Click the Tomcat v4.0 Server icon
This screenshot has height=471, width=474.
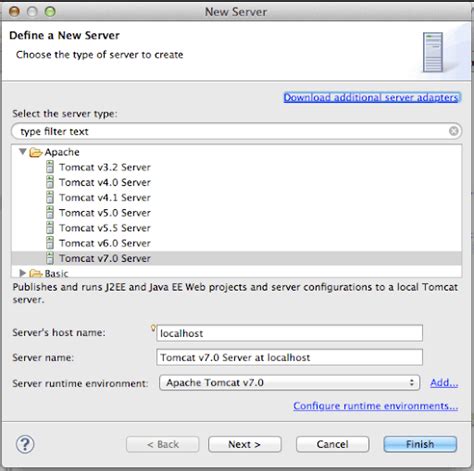[50, 182]
